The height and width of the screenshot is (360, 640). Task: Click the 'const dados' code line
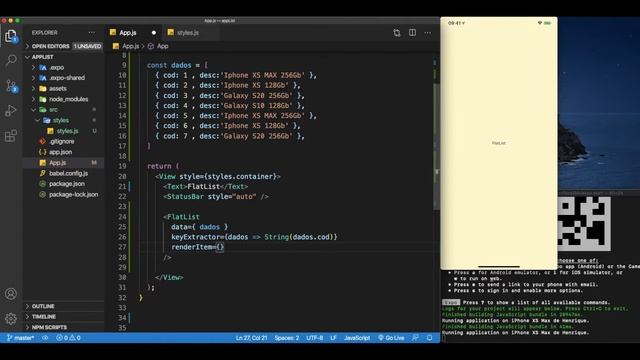[177, 65]
